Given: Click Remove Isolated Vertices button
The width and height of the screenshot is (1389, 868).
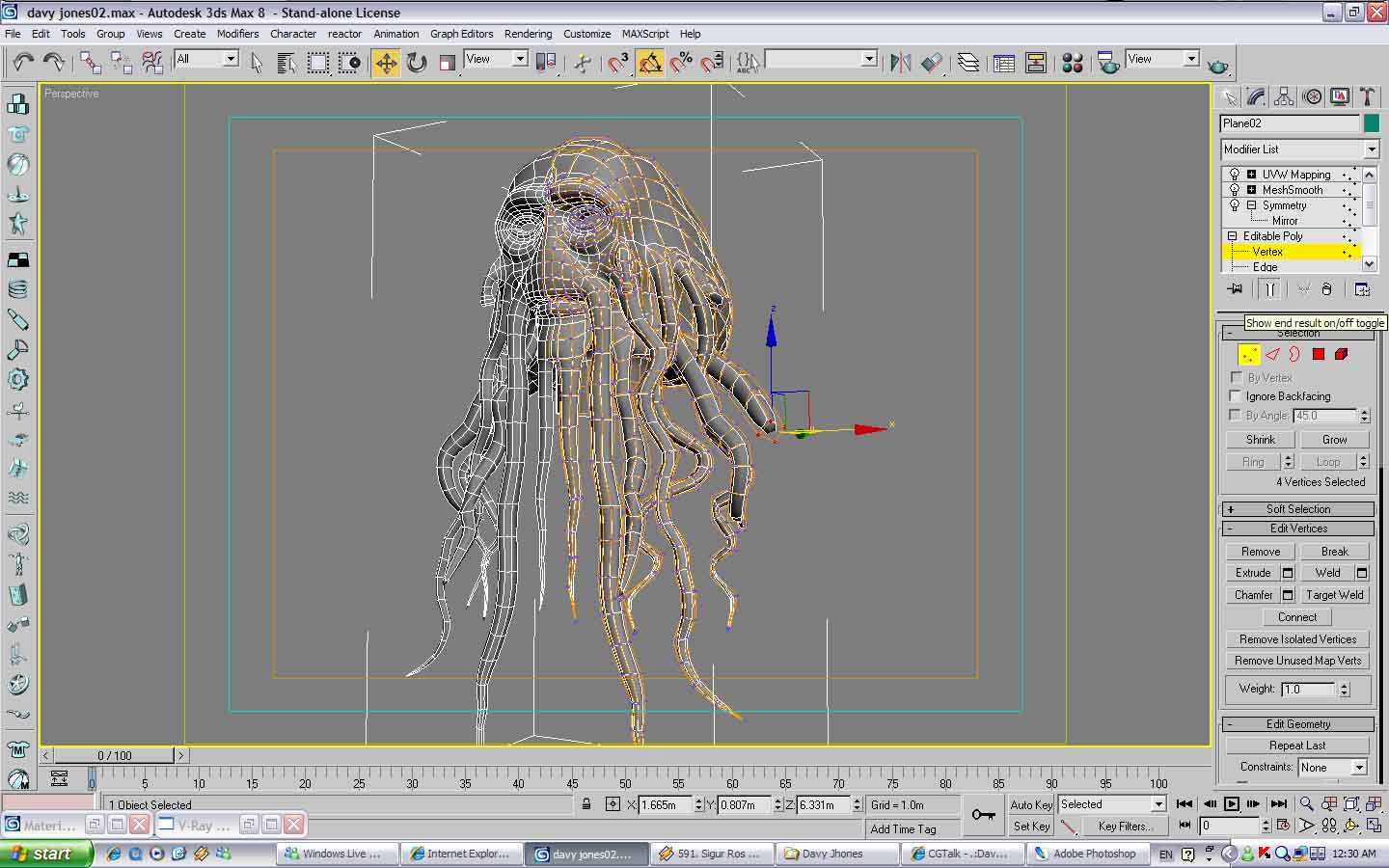Looking at the screenshot, I should [1298, 639].
